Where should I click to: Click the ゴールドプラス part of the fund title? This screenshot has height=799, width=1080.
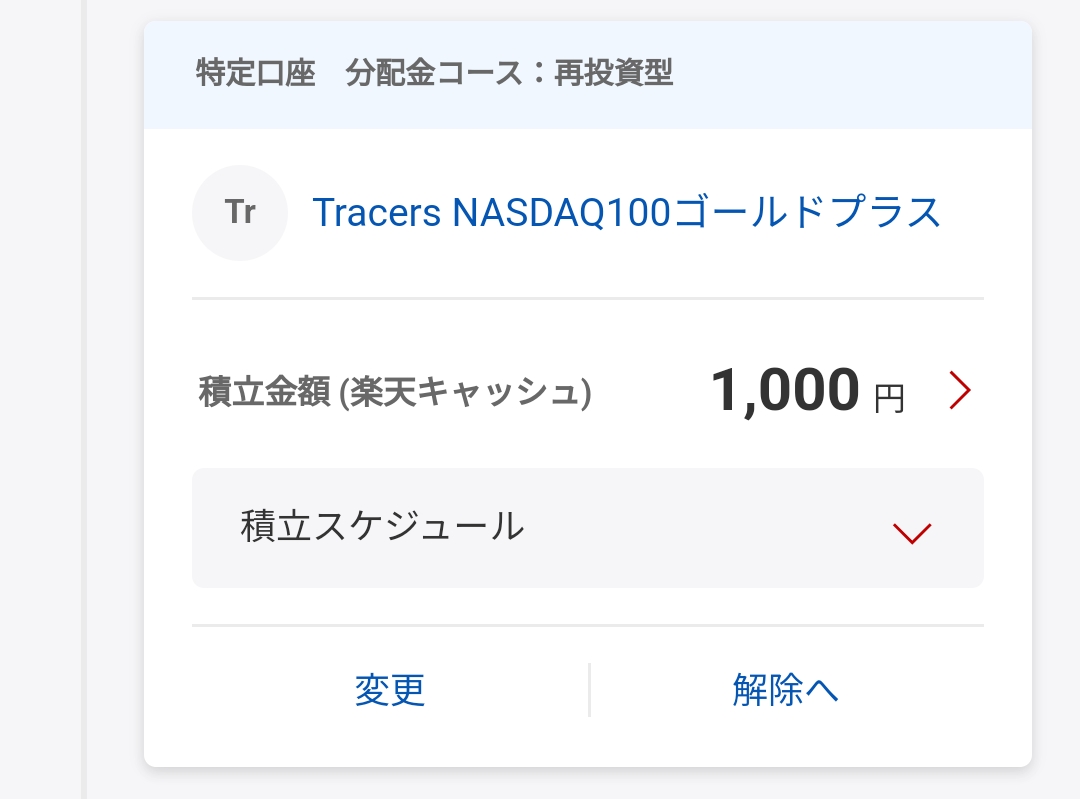[x=807, y=212]
